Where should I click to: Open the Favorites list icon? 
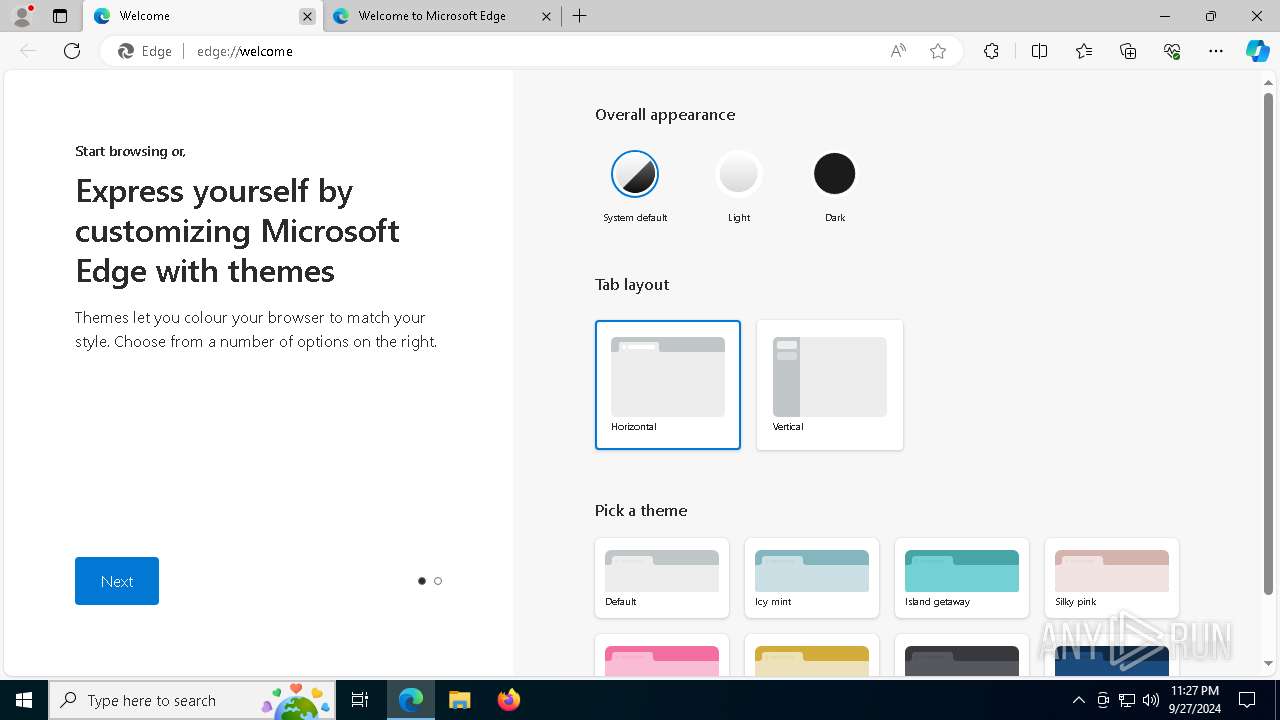pos(1084,51)
